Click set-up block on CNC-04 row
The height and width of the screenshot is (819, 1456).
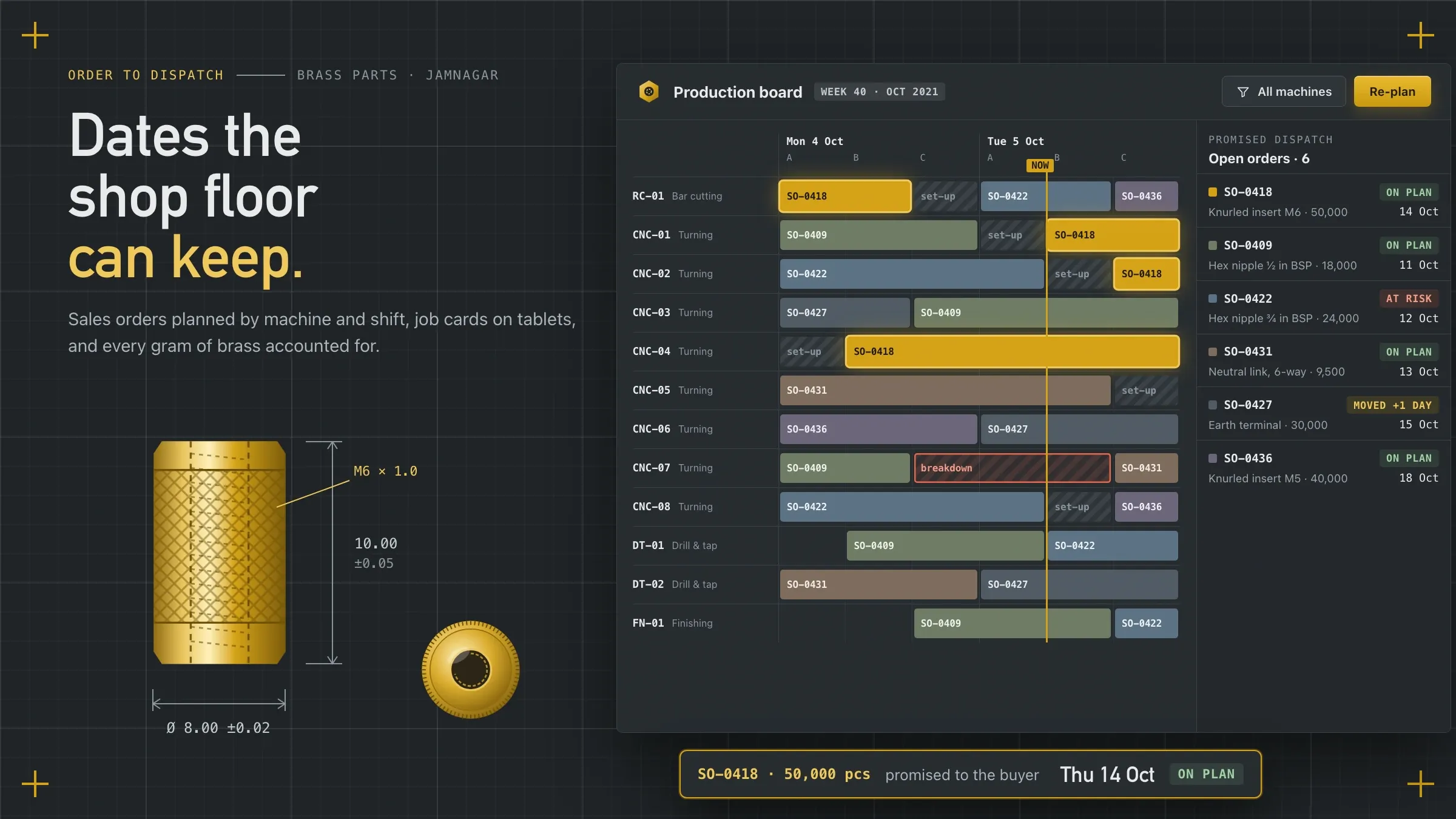point(811,351)
